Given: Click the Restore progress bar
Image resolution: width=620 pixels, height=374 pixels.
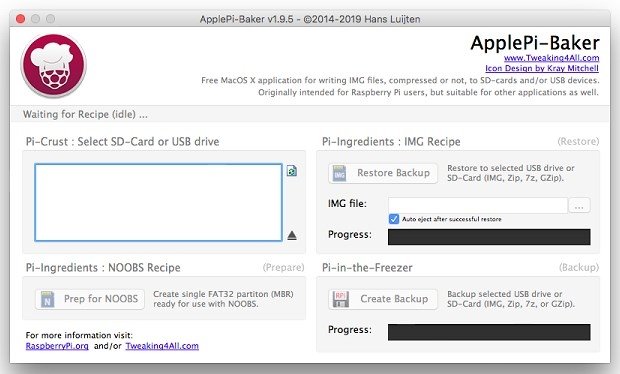Looking at the screenshot, I should pyautogui.click(x=489, y=237).
